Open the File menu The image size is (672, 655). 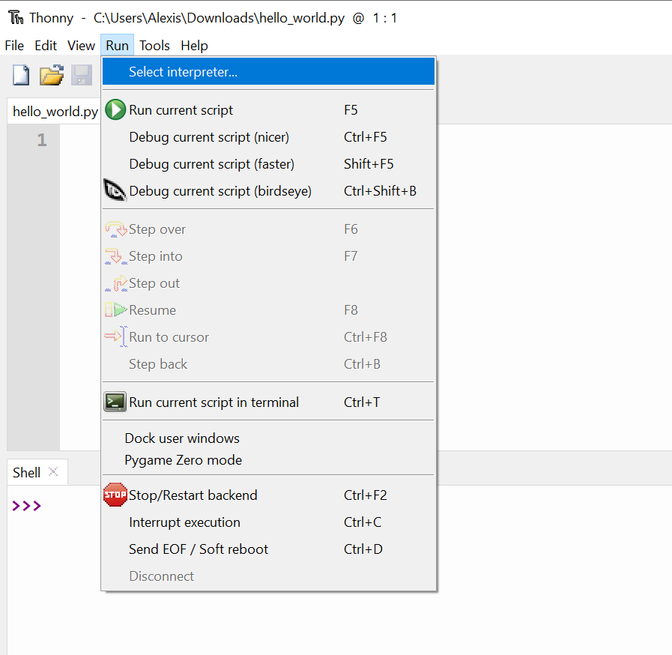pyautogui.click(x=14, y=45)
